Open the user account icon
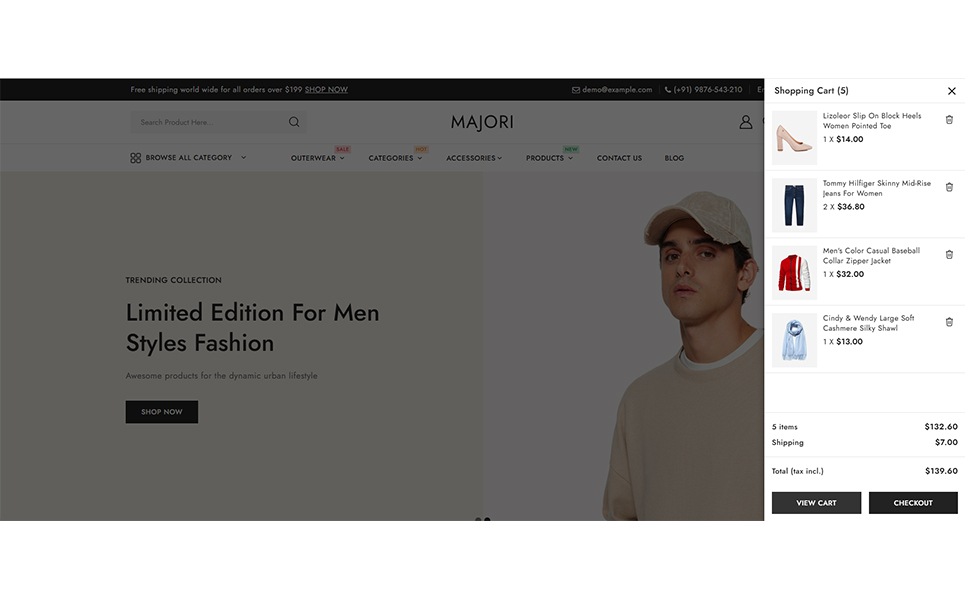965x600 pixels. (x=745, y=122)
